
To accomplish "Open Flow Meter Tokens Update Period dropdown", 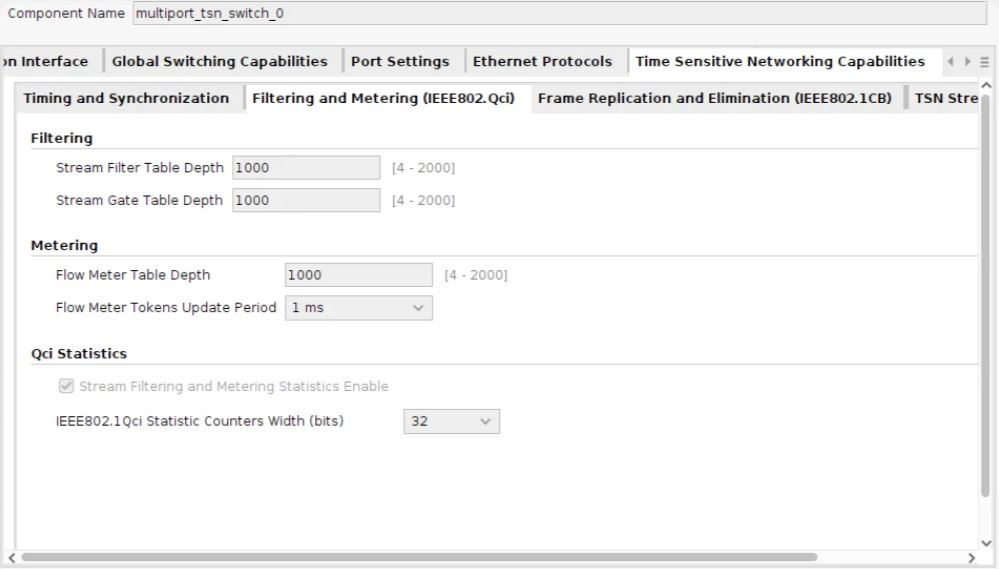I will [358, 308].
